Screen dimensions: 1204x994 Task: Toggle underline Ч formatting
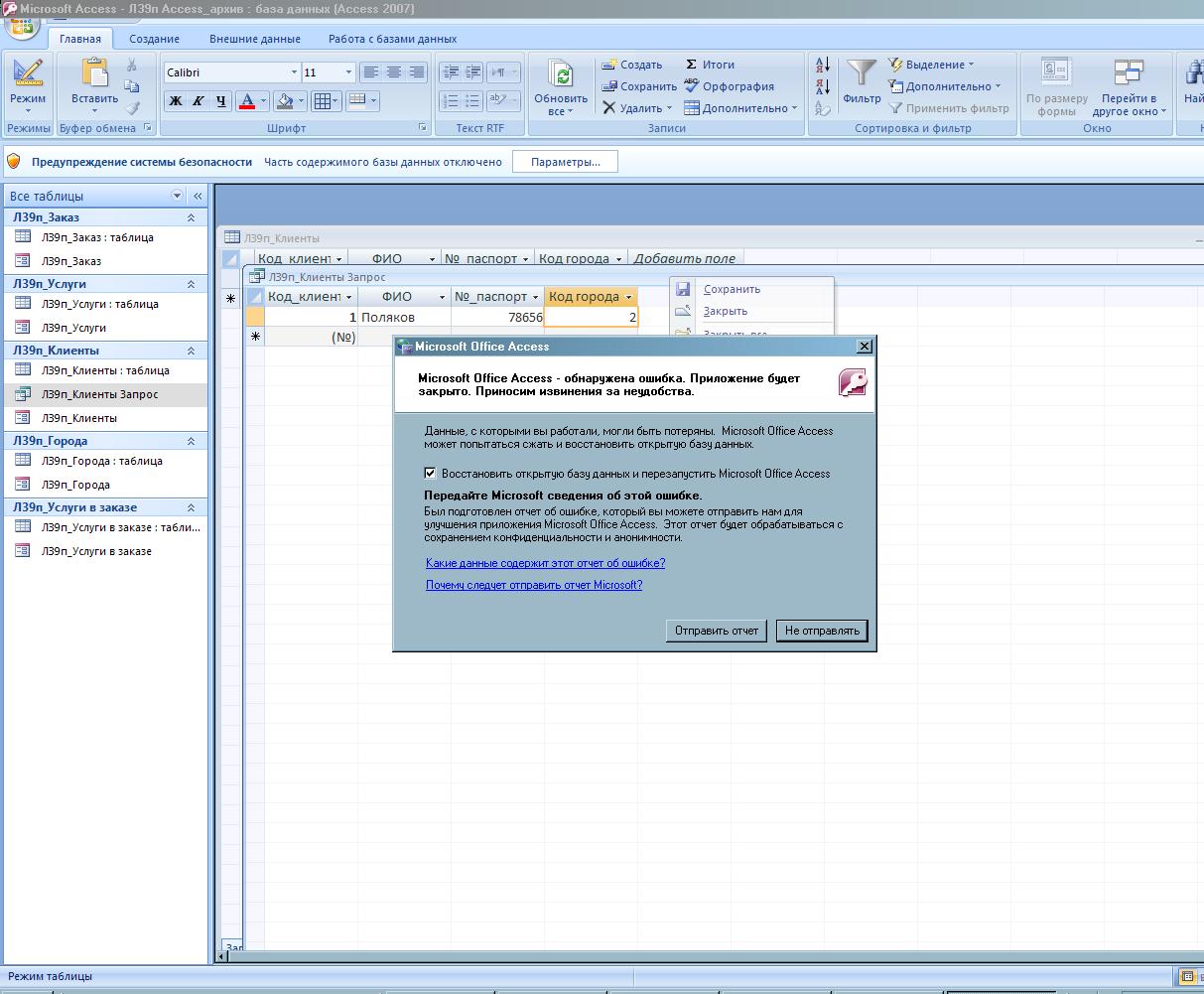pos(220,100)
